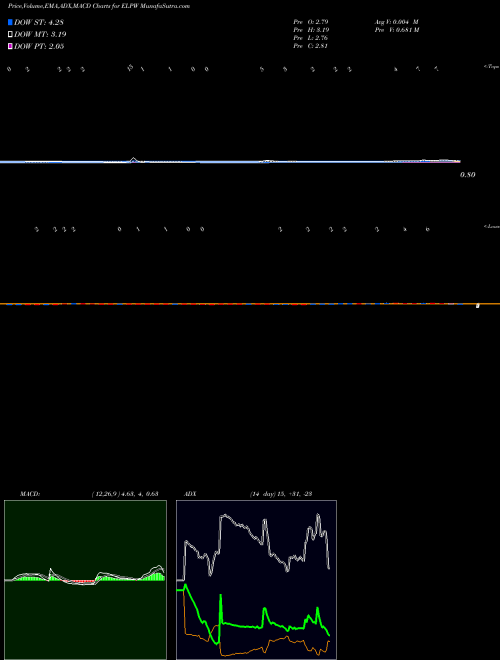Click the 0.80 price axis label
The image size is (500, 660).
click(468, 175)
